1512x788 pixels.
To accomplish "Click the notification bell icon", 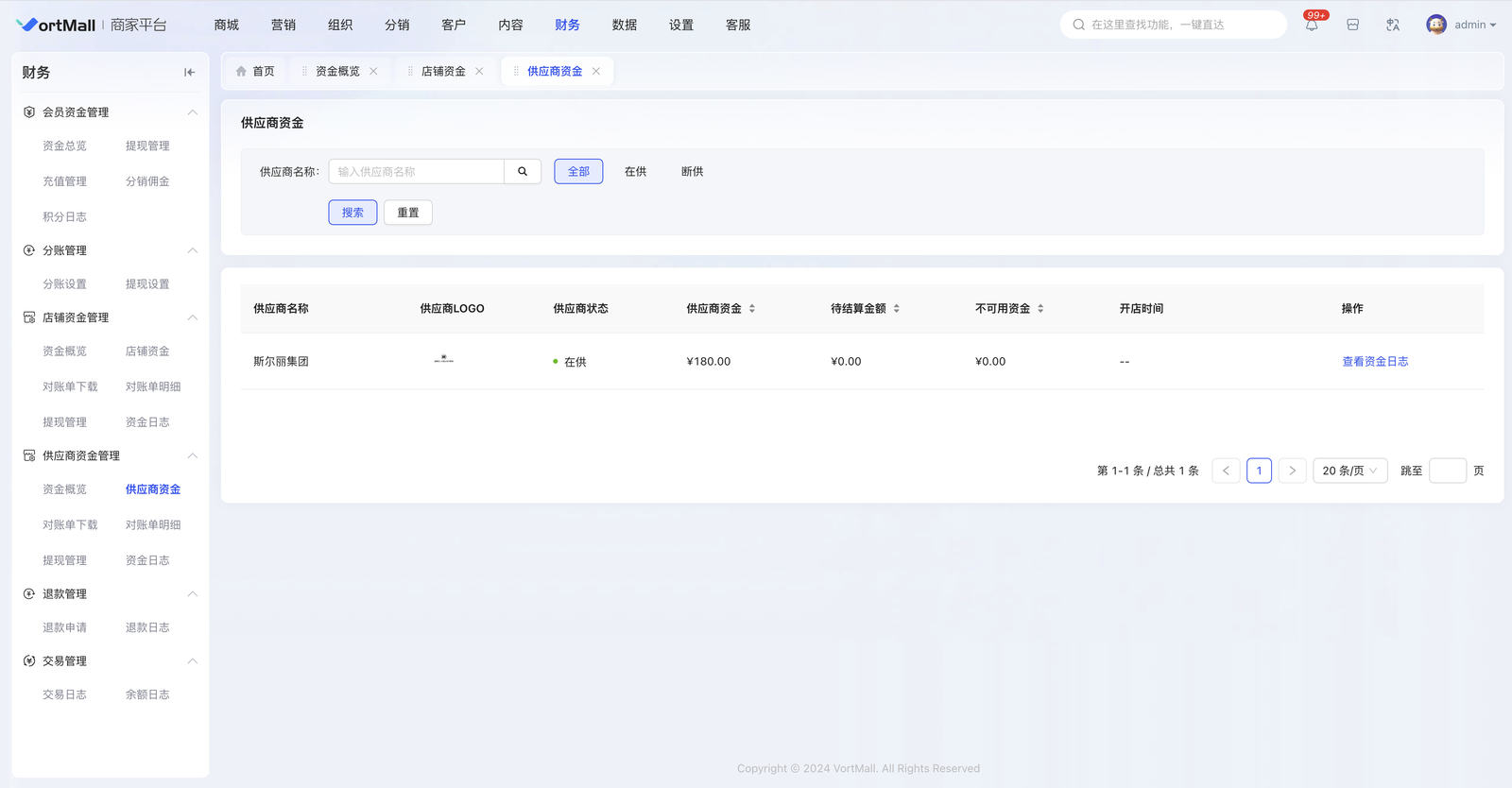I will pos(1312,26).
